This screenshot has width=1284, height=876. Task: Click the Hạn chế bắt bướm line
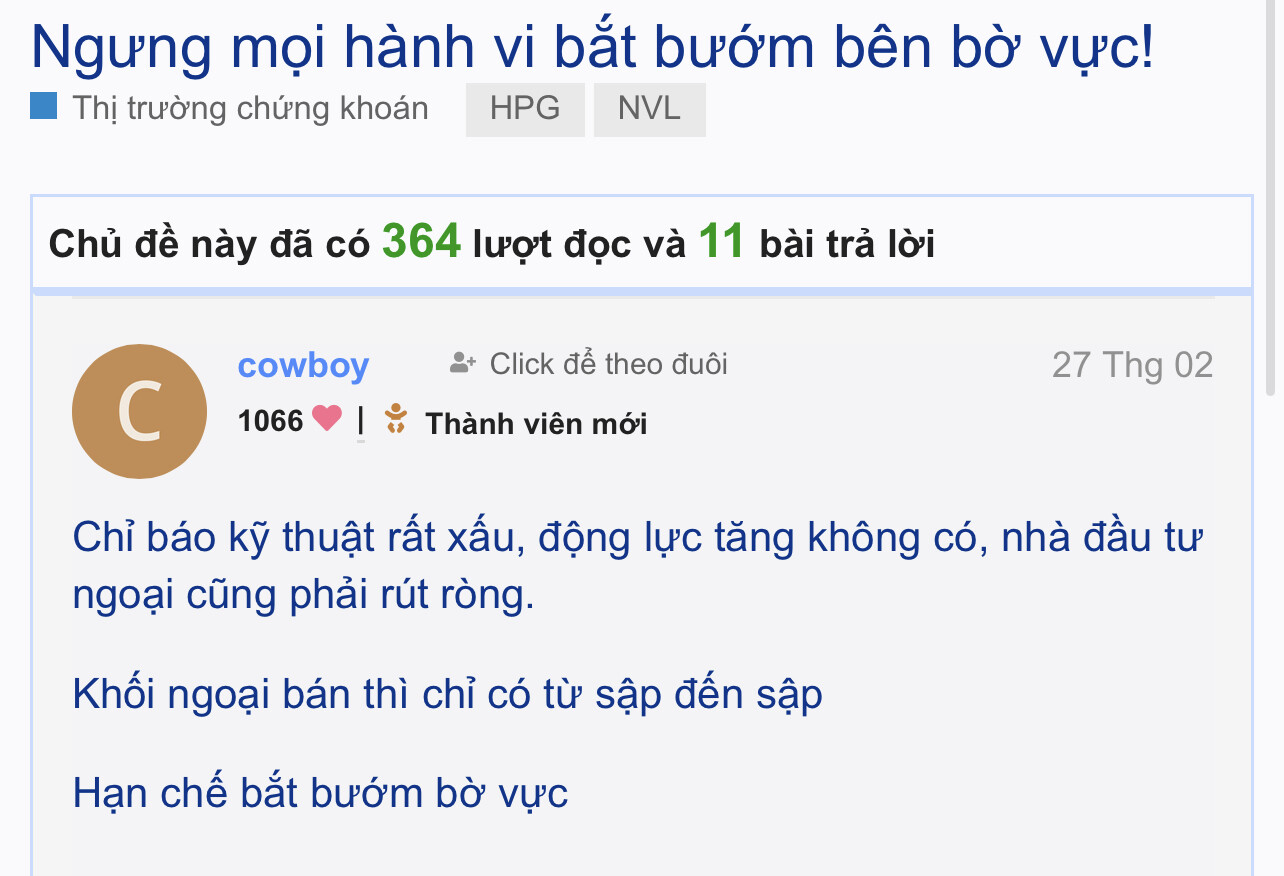point(320,794)
